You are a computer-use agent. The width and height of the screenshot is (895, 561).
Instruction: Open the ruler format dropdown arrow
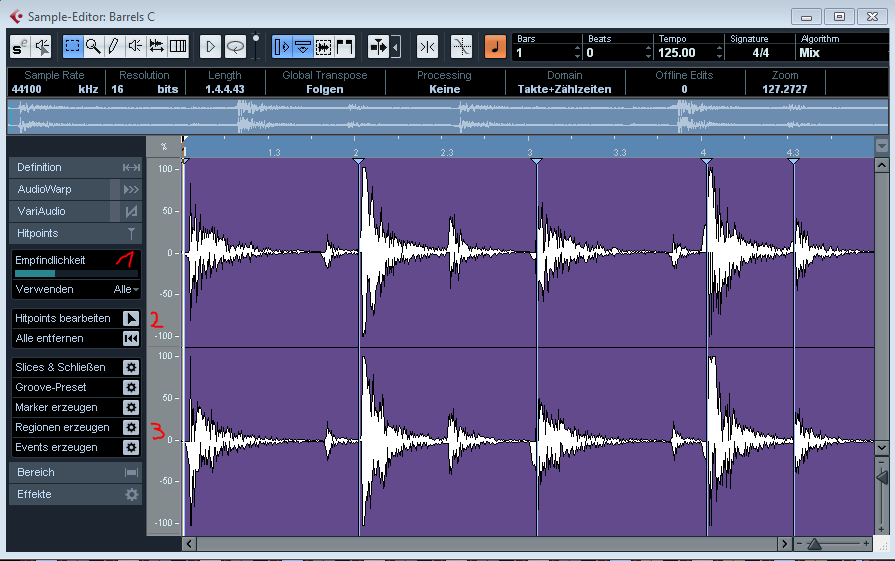coord(881,146)
